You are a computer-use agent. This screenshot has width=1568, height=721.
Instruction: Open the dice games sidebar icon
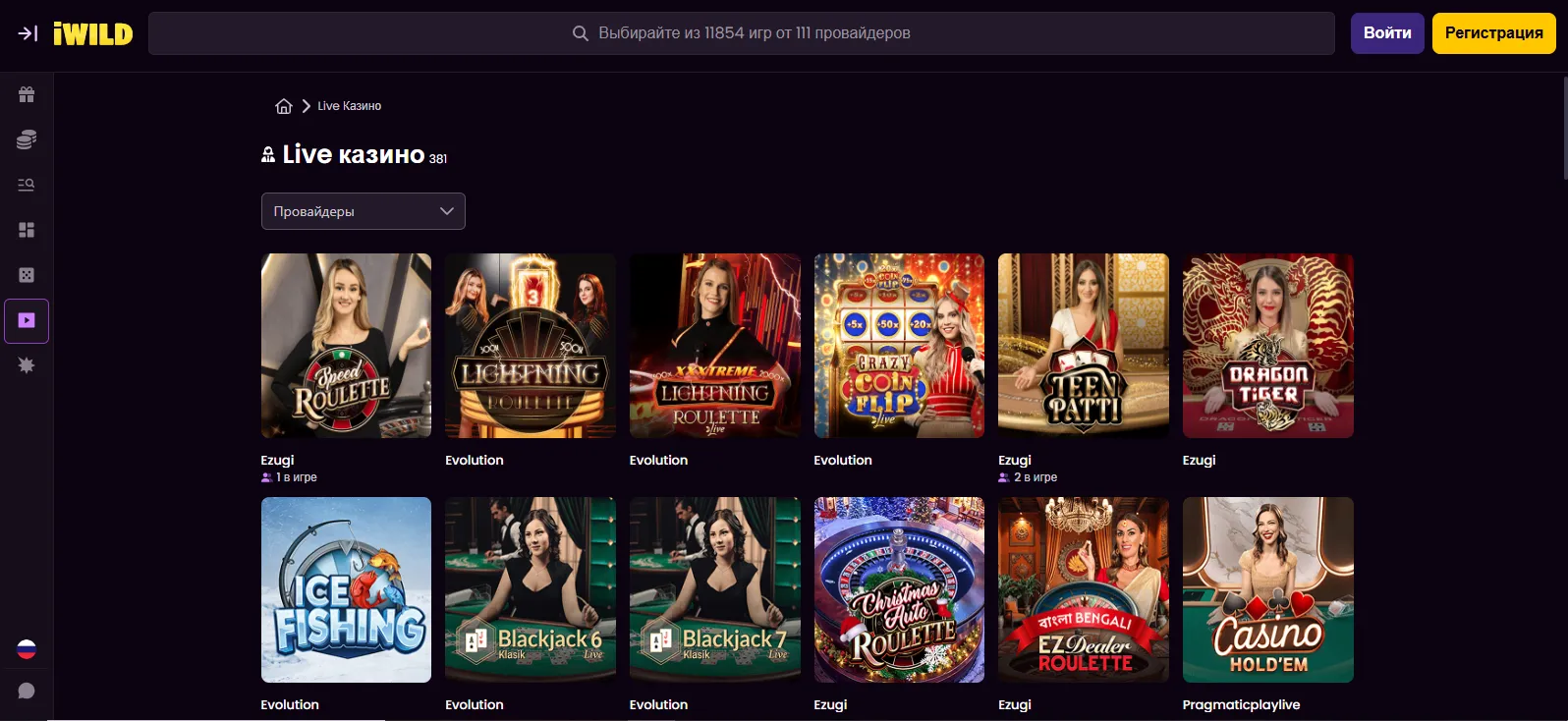27,275
